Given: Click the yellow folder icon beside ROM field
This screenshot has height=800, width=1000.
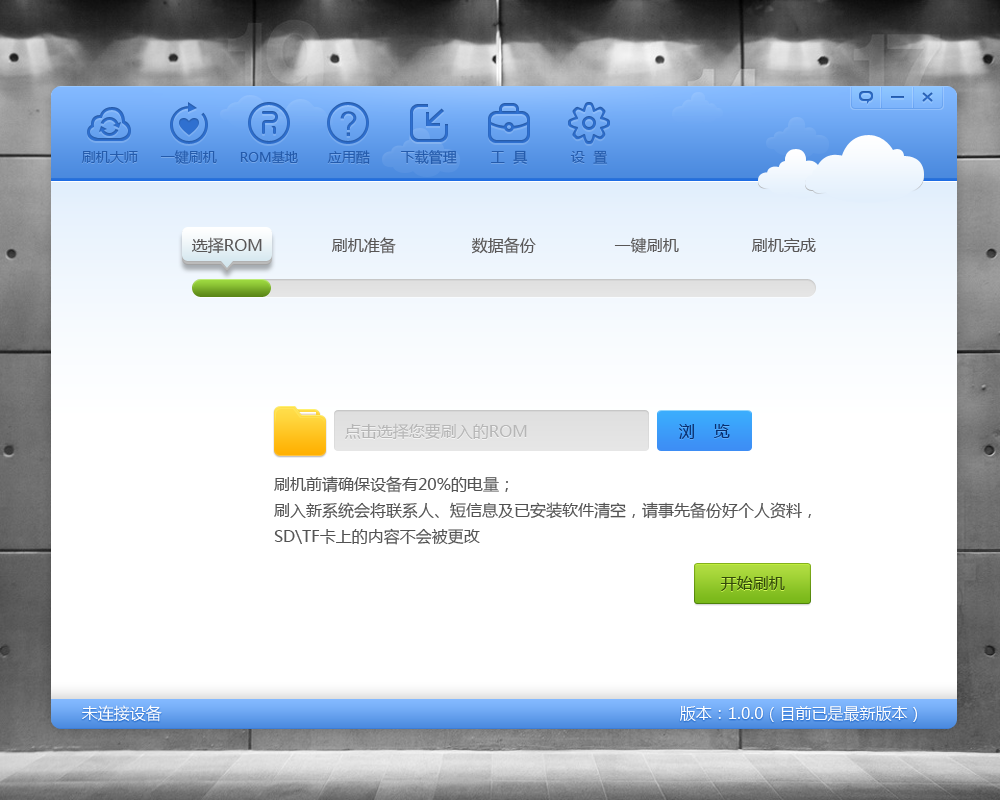Looking at the screenshot, I should (x=299, y=430).
